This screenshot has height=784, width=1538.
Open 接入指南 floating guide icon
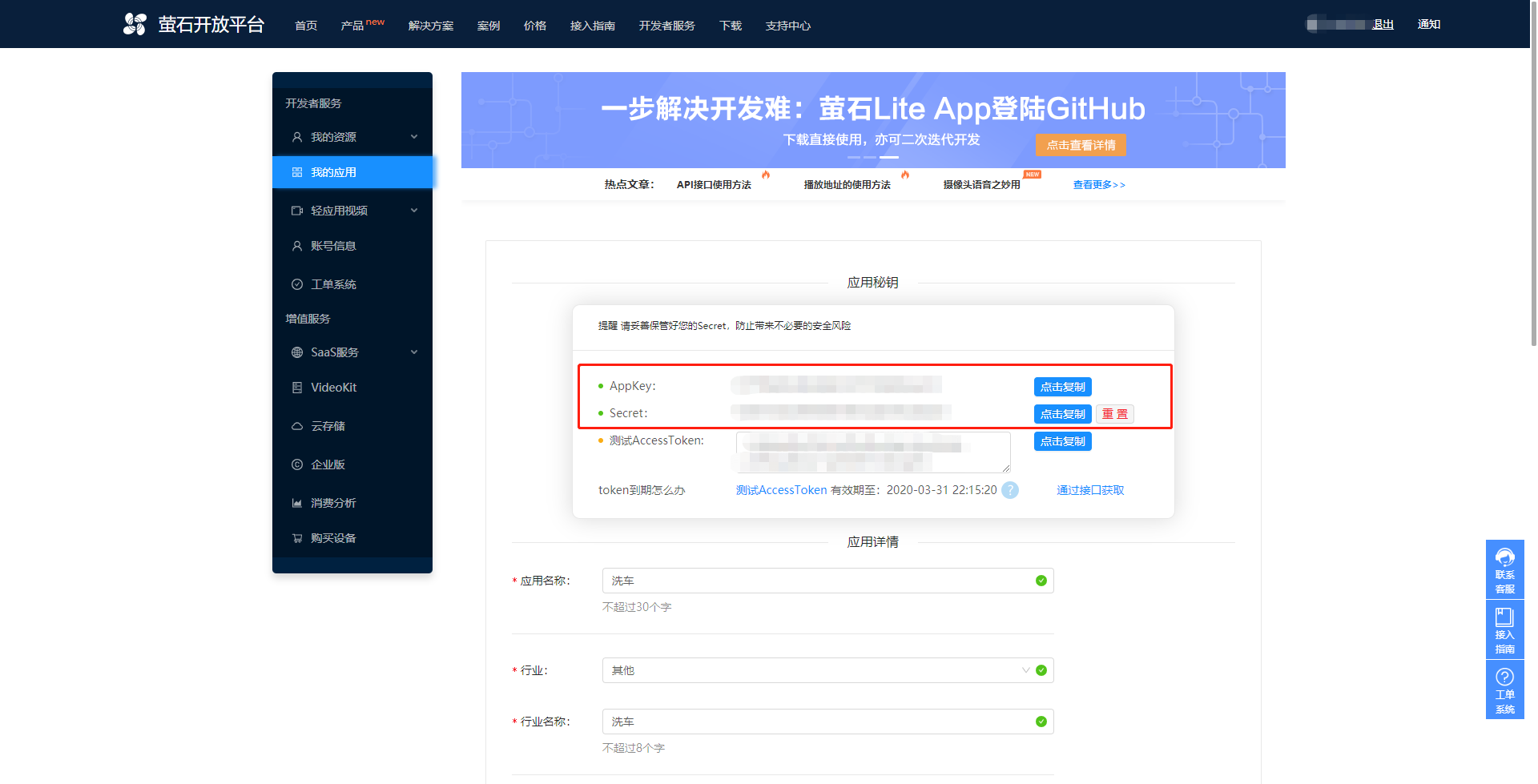1505,629
